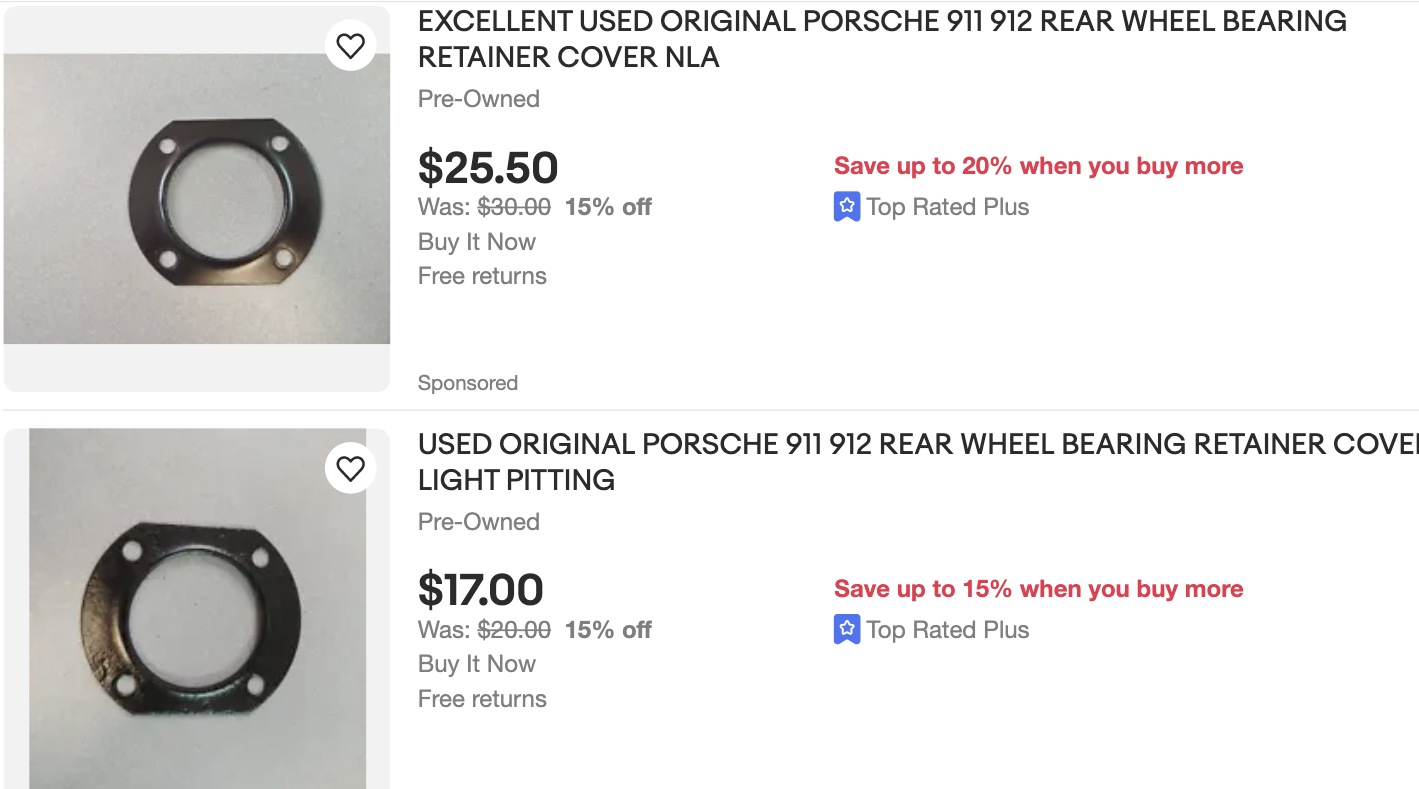
Task: Click first retainer cover product thumbnail
Action: click(x=197, y=199)
